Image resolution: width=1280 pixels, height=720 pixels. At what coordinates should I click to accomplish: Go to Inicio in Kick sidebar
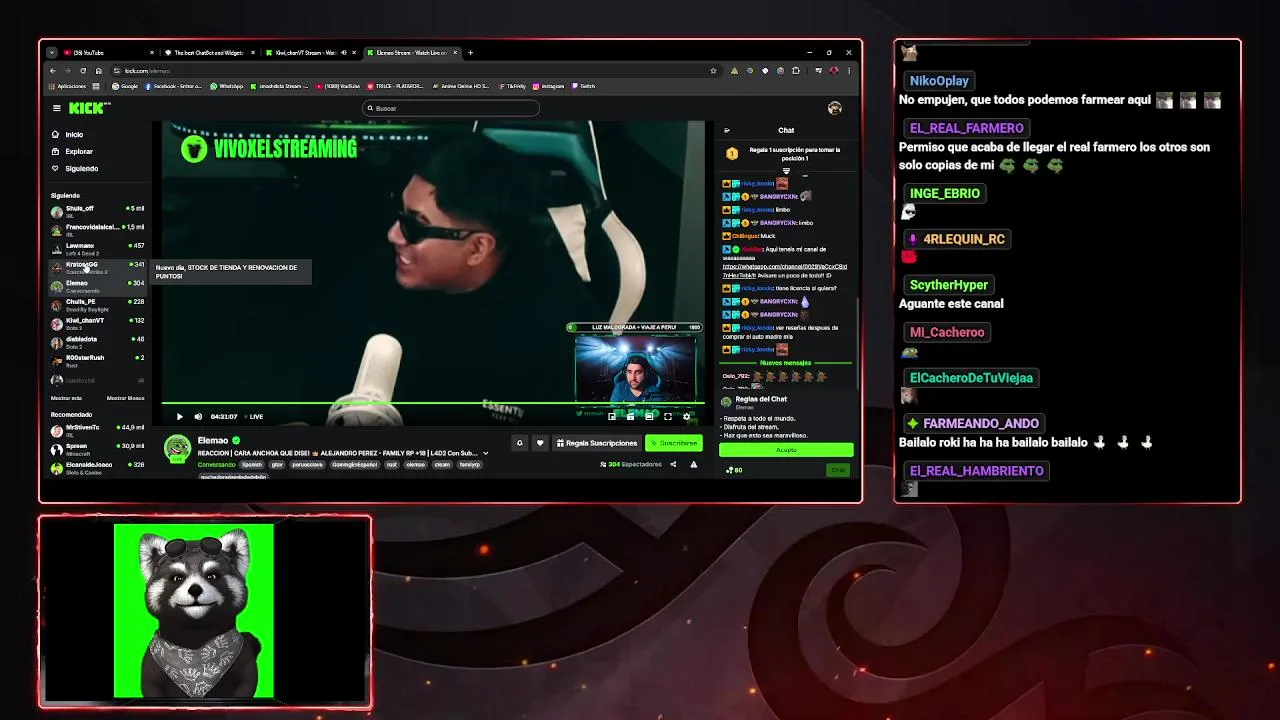tap(74, 134)
